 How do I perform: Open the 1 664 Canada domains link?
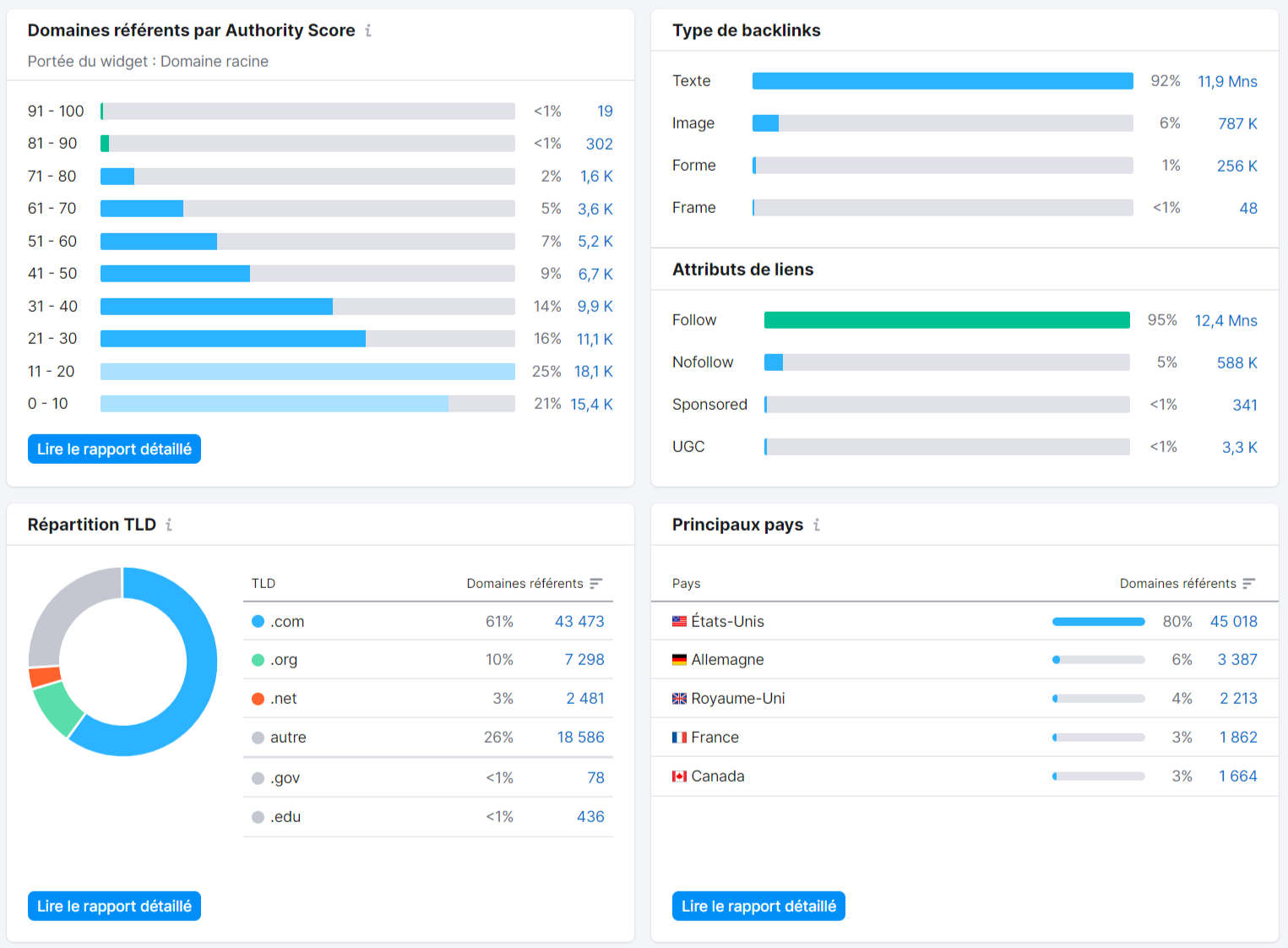pos(1238,776)
